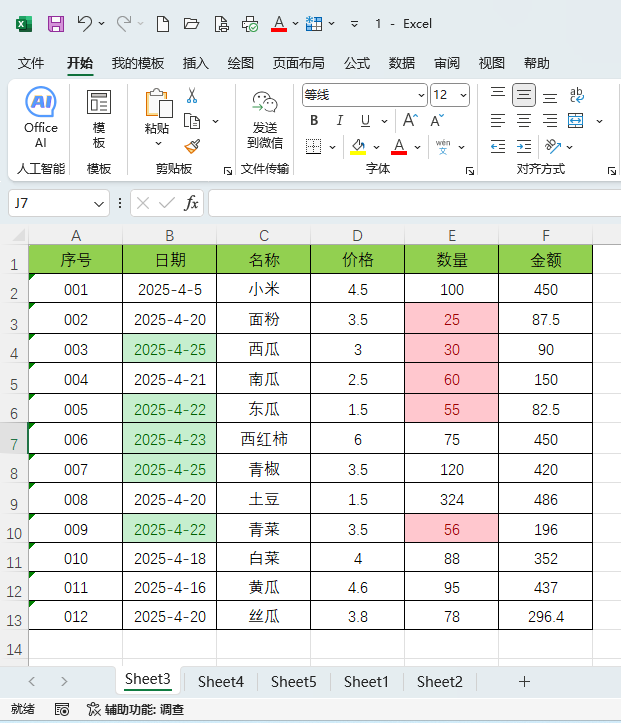Switch to the 插入 ribbon tab
Screen dimensions: 621x723
(x=195, y=63)
